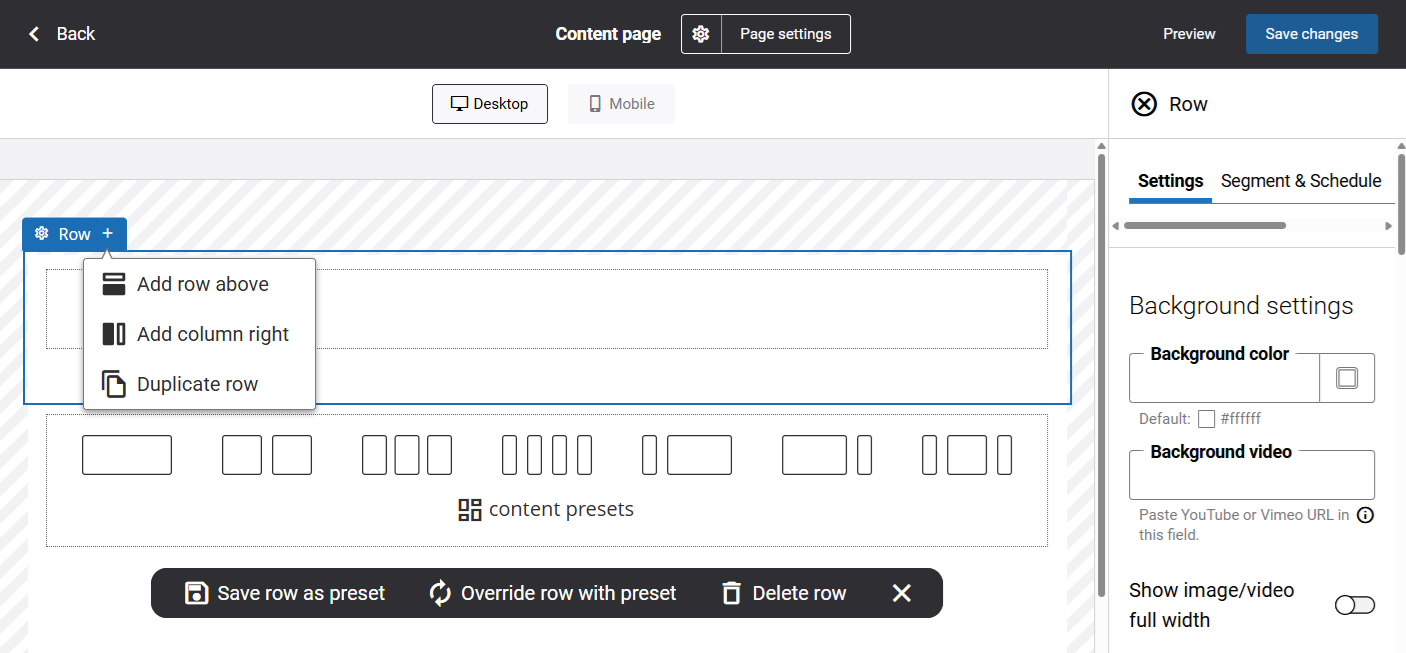Close the Row panel with X circle icon

click(x=1144, y=104)
